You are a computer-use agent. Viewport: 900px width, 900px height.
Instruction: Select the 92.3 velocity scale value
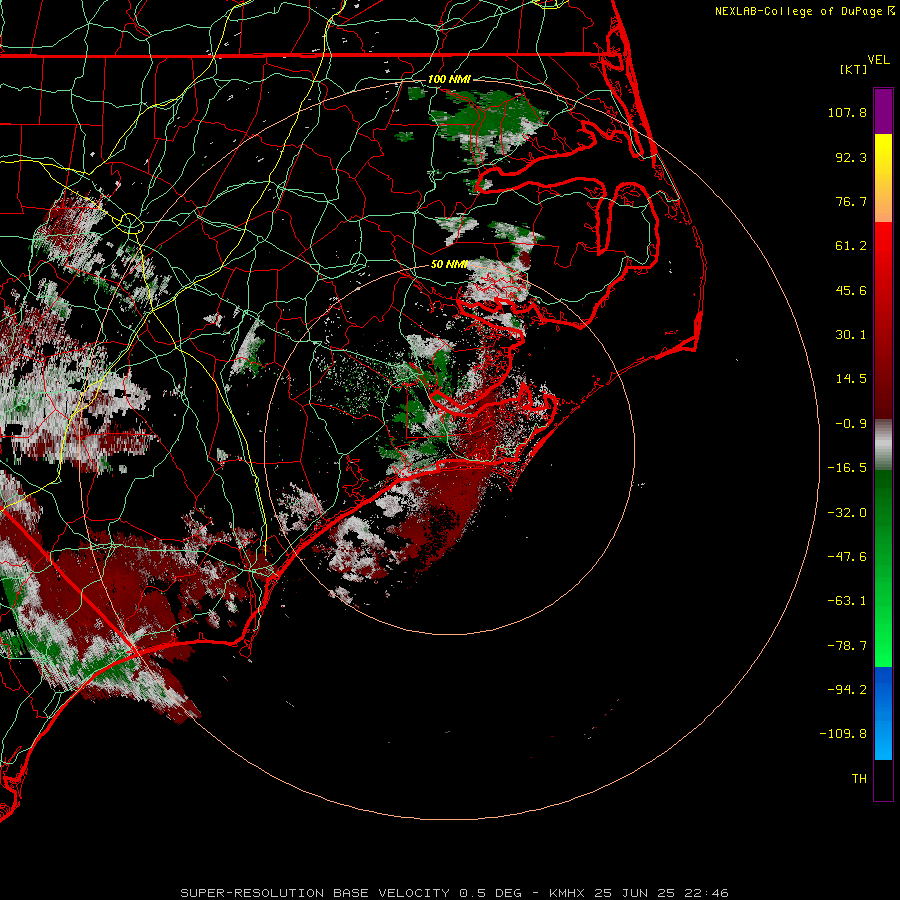tap(851, 157)
